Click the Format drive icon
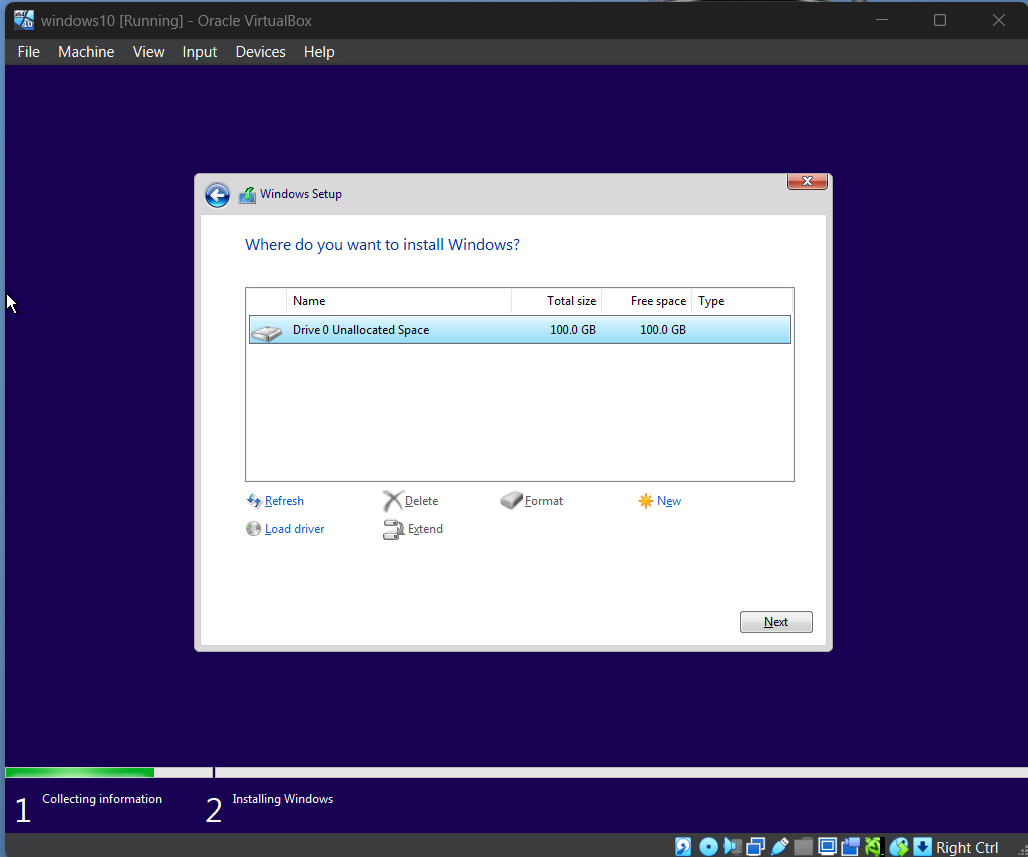 (511, 500)
